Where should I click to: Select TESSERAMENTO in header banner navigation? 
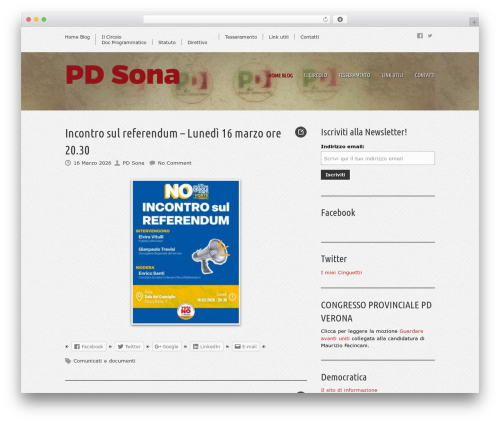click(354, 75)
